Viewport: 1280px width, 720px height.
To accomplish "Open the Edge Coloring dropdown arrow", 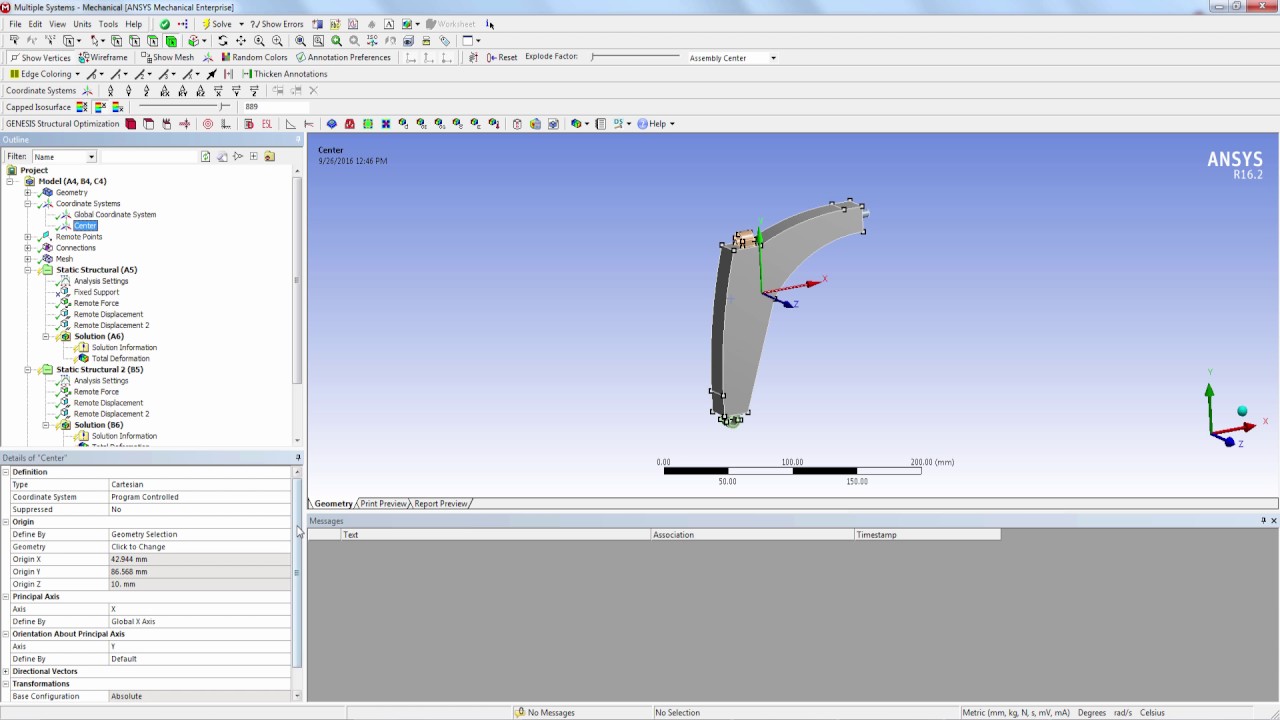I will coord(77,74).
